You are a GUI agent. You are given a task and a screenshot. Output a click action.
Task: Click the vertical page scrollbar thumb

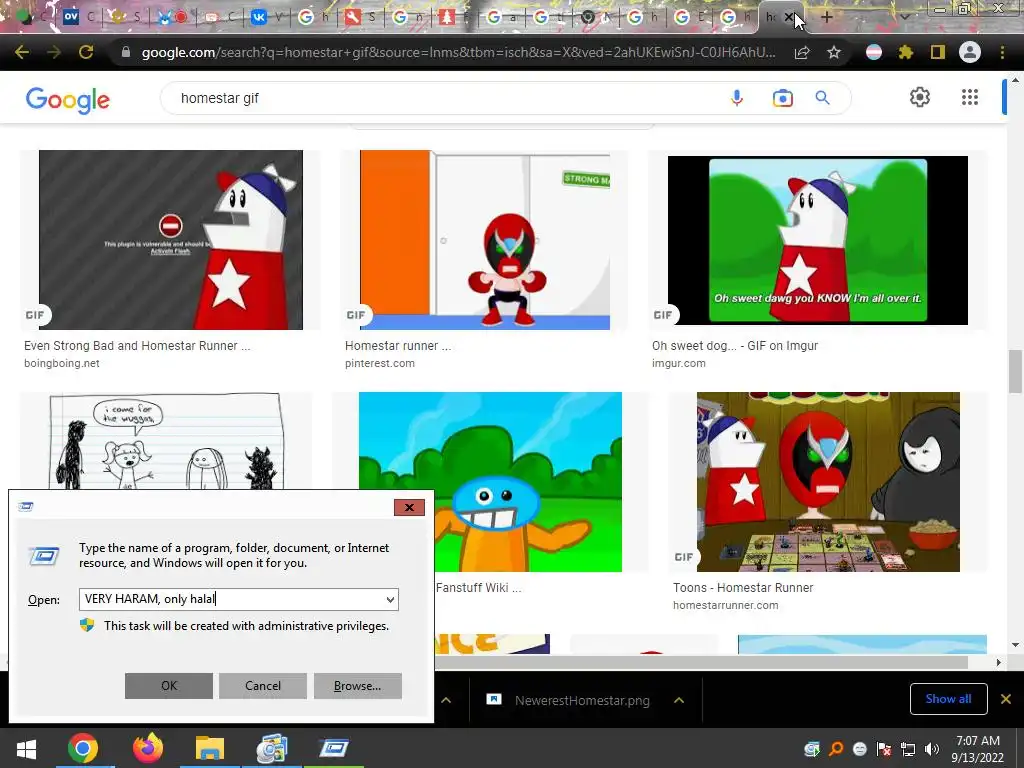pos(1016,371)
